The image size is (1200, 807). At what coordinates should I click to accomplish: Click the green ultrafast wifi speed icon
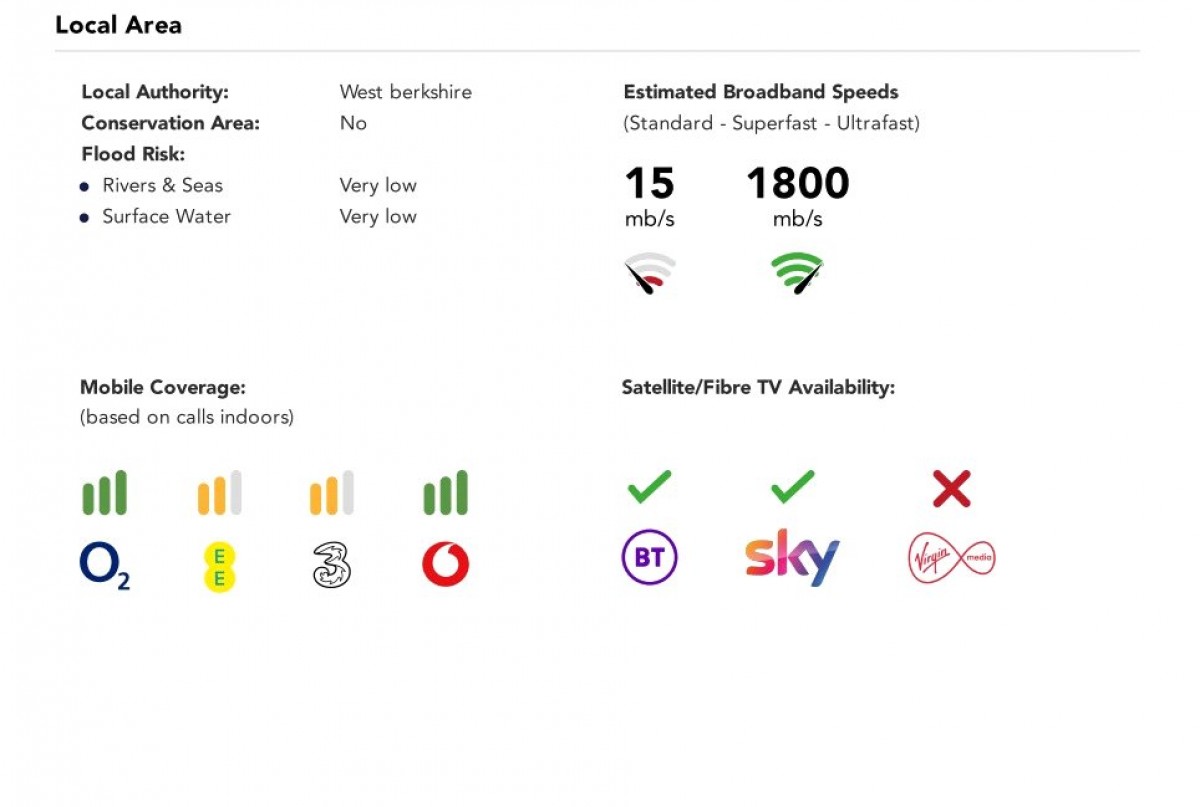coord(797,273)
